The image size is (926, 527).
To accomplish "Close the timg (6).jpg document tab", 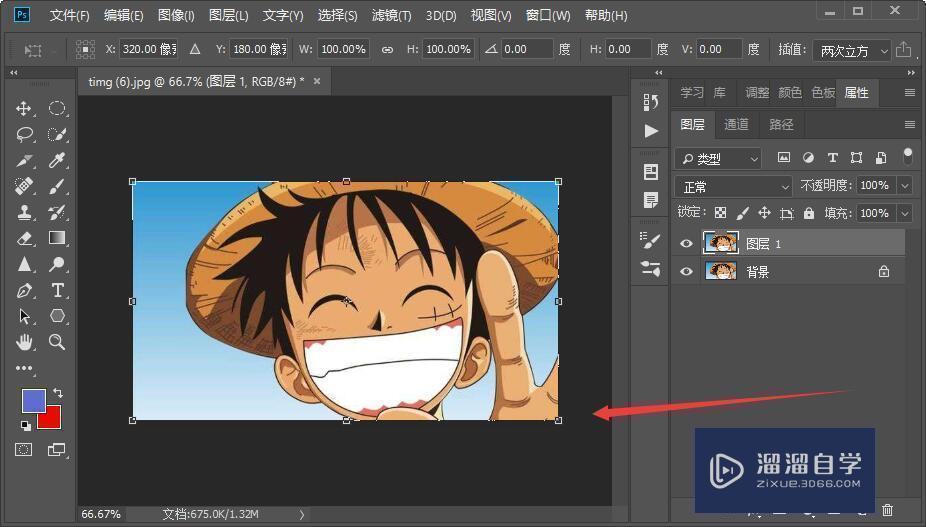I will click(x=317, y=82).
